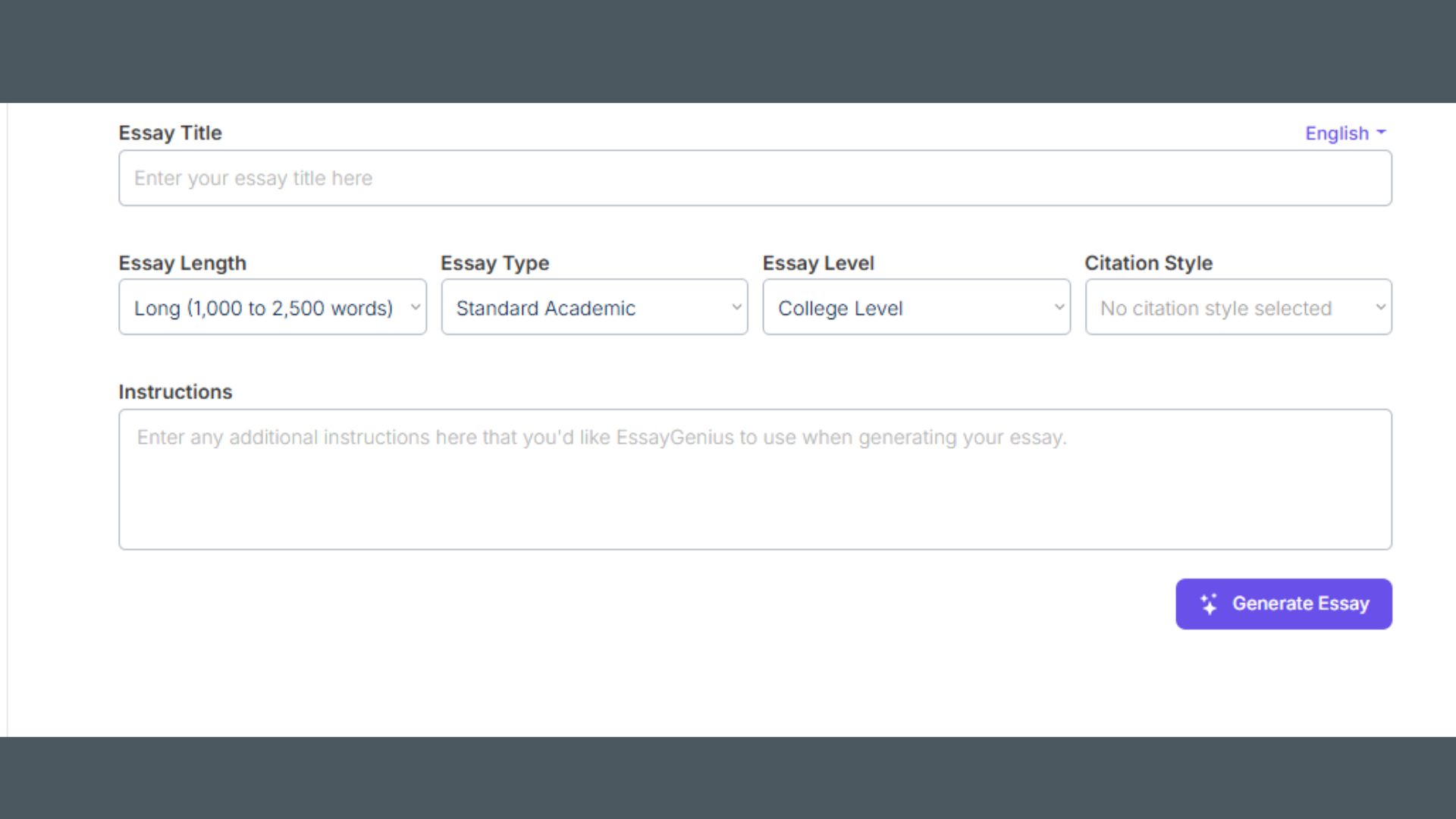
Task: Open the Essay Length dropdown
Action: pos(263,308)
